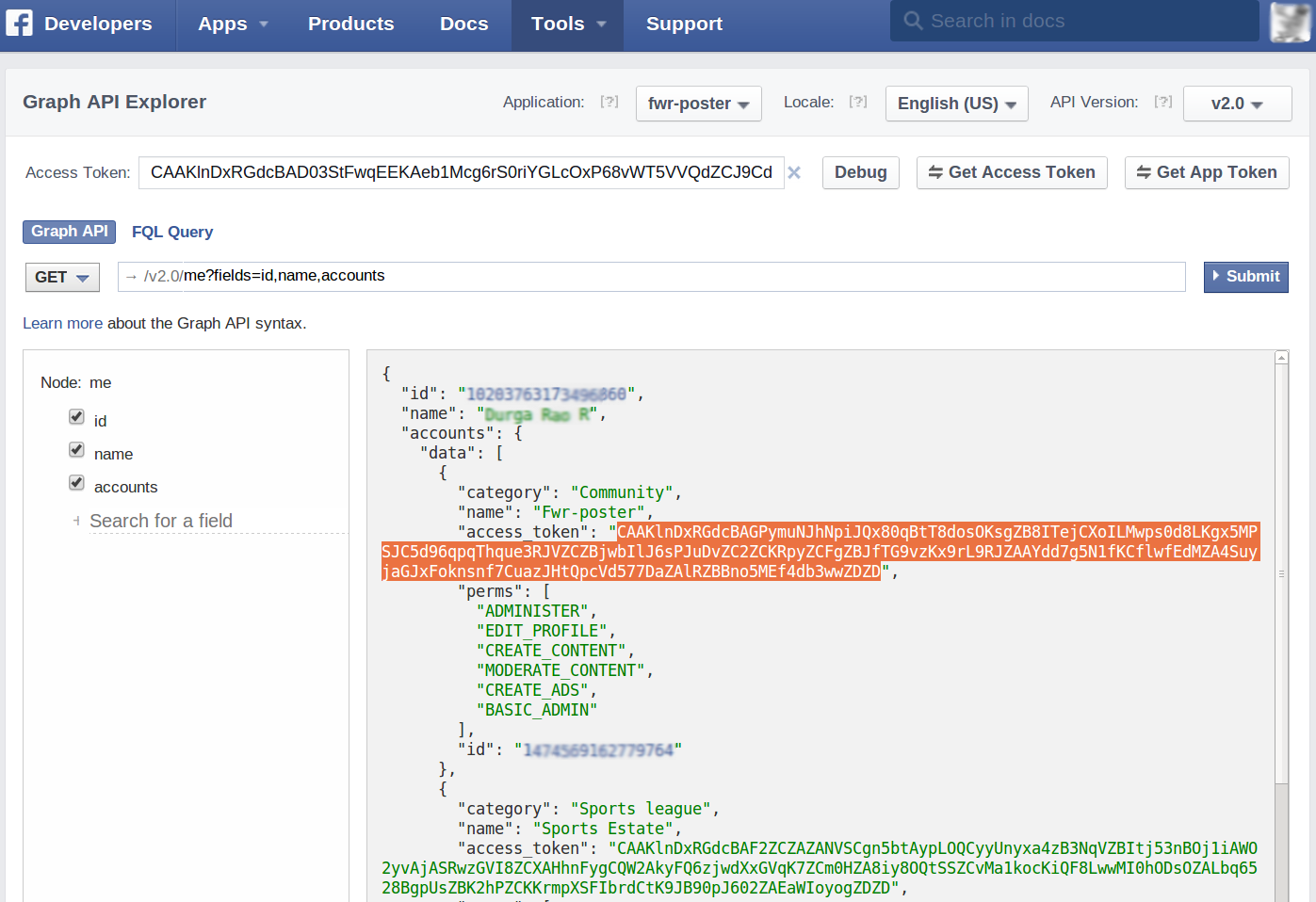Open the fwr-poster application dropdown
1316x902 pixels.
(x=698, y=104)
